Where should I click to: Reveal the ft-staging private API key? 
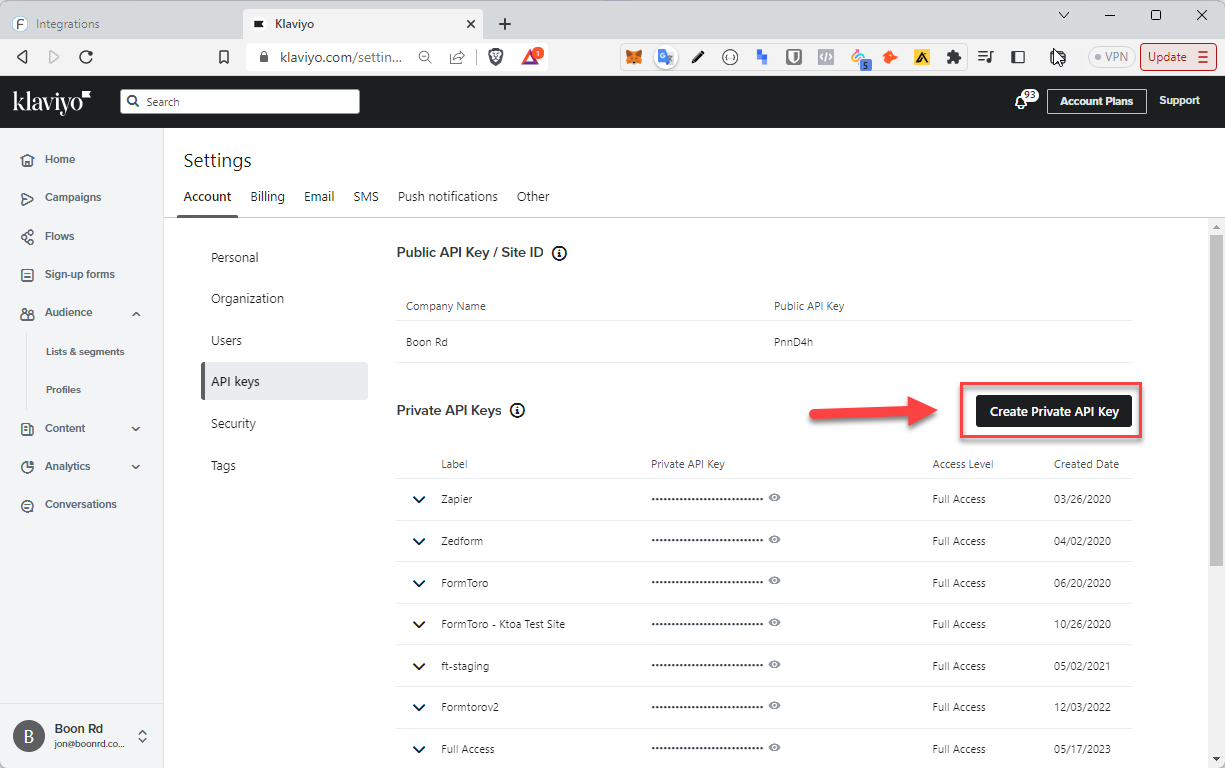point(774,664)
